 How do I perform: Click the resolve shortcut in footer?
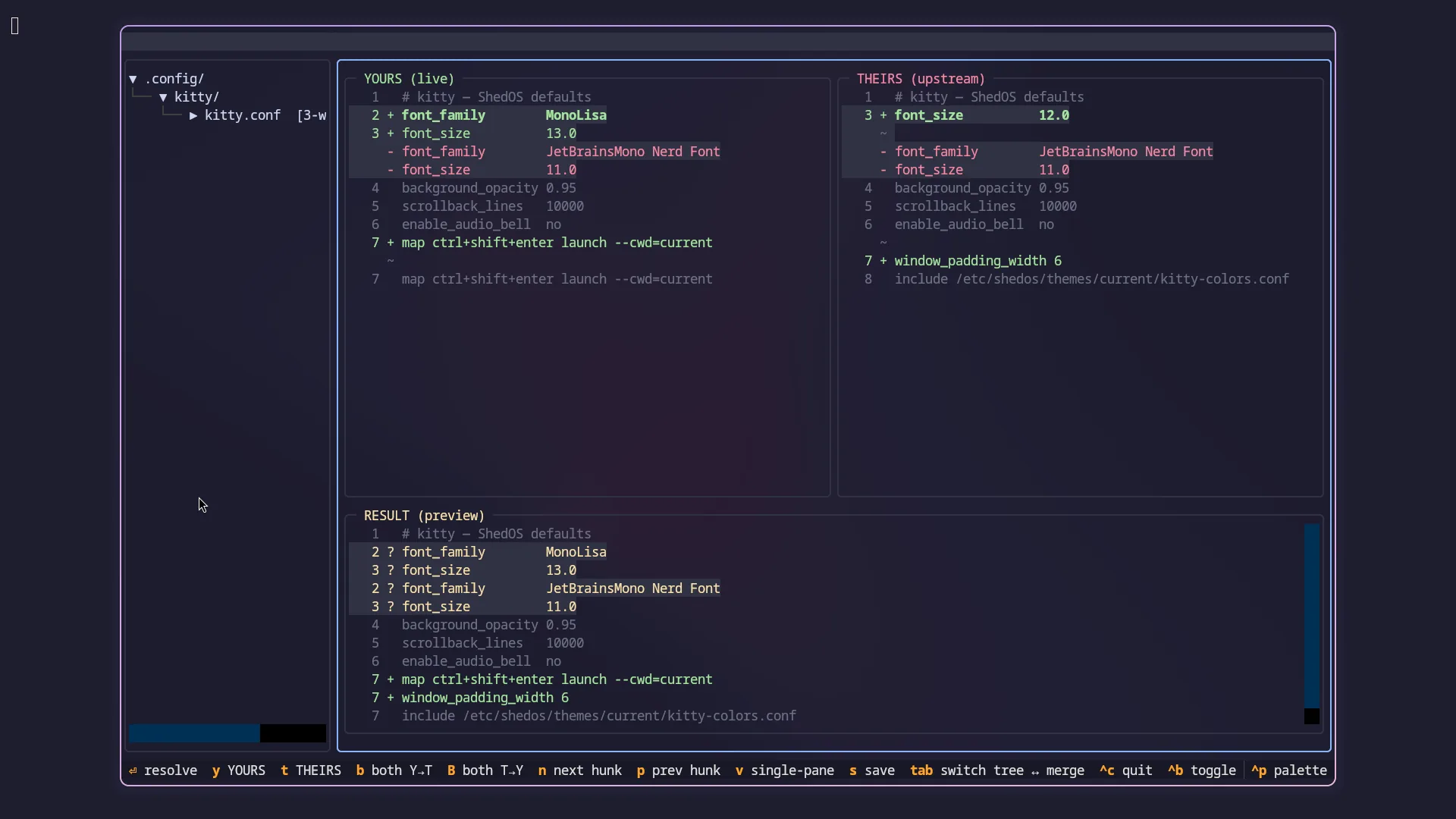pos(163,770)
